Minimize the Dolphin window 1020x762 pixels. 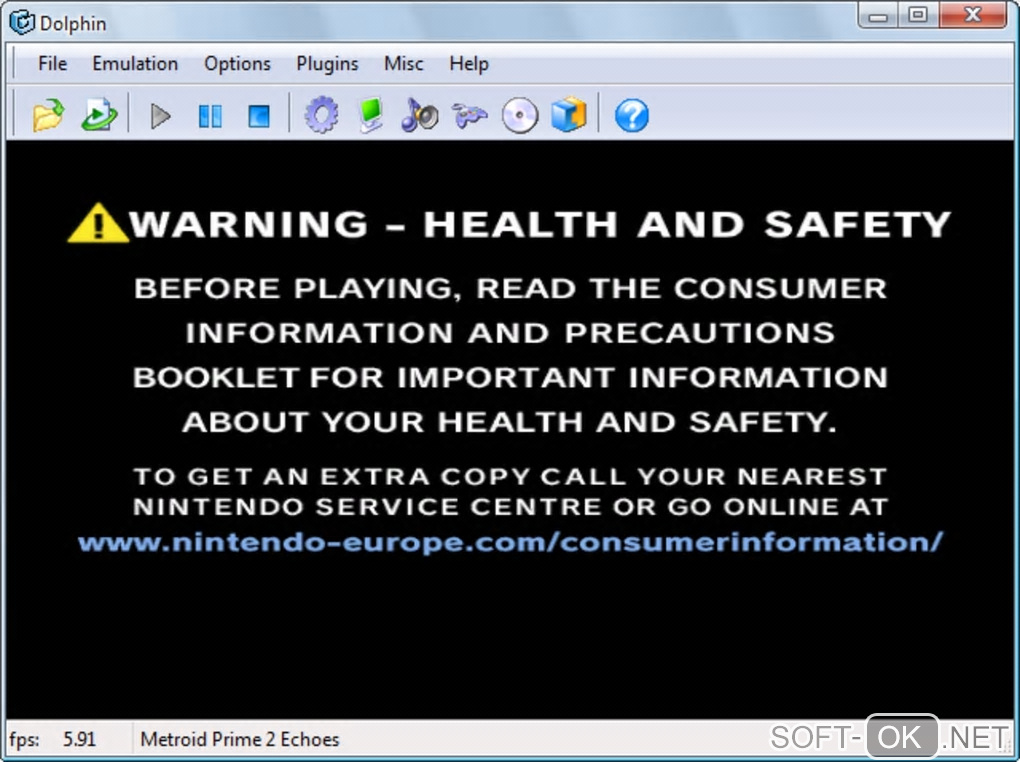878,16
